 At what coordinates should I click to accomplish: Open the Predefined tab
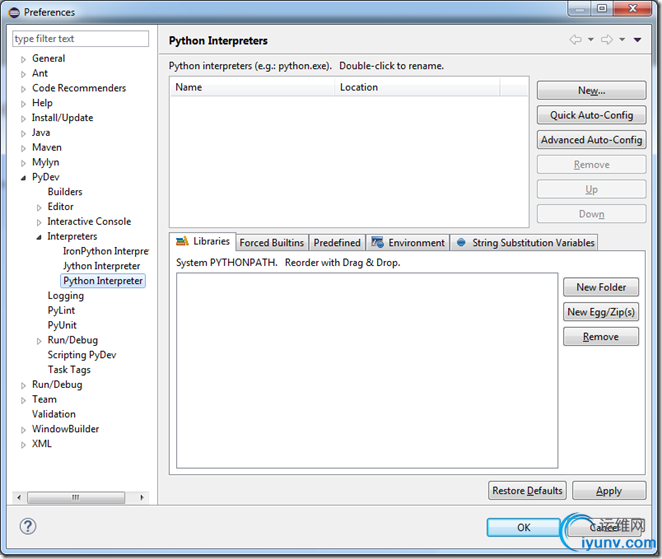click(337, 243)
